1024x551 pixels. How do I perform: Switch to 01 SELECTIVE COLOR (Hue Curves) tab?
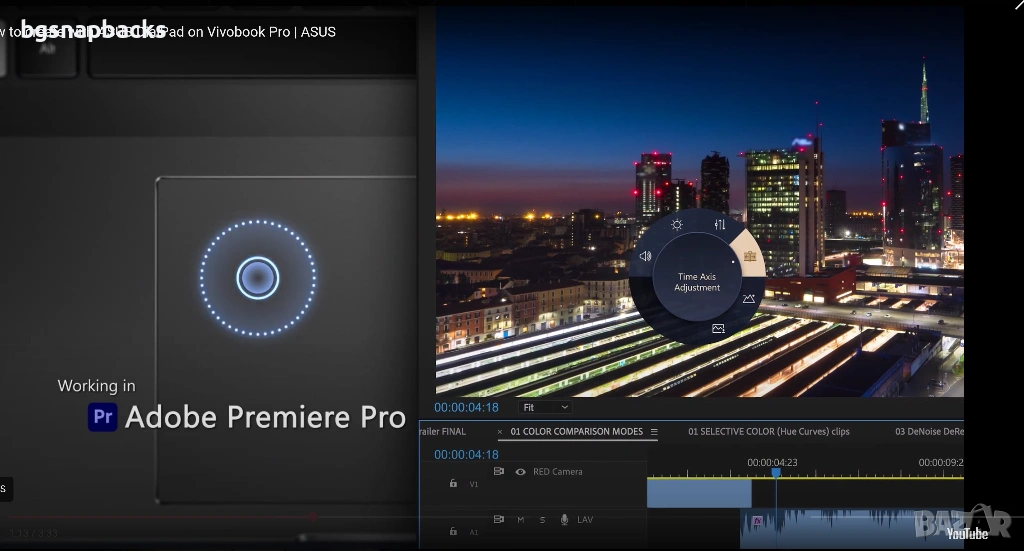point(768,432)
